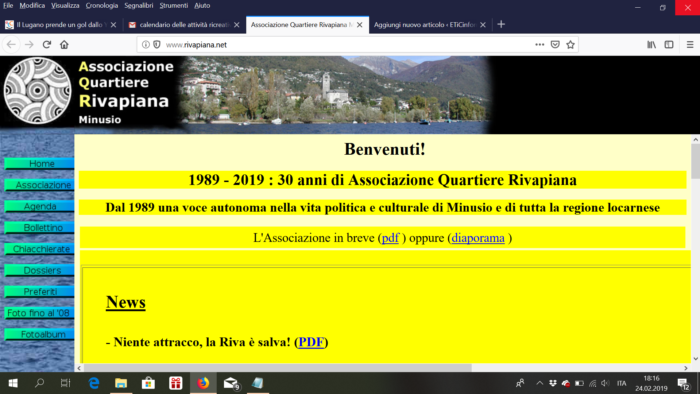This screenshot has height=394, width=700.
Task: Open the Associazione in breve pdf link
Action: 390,238
